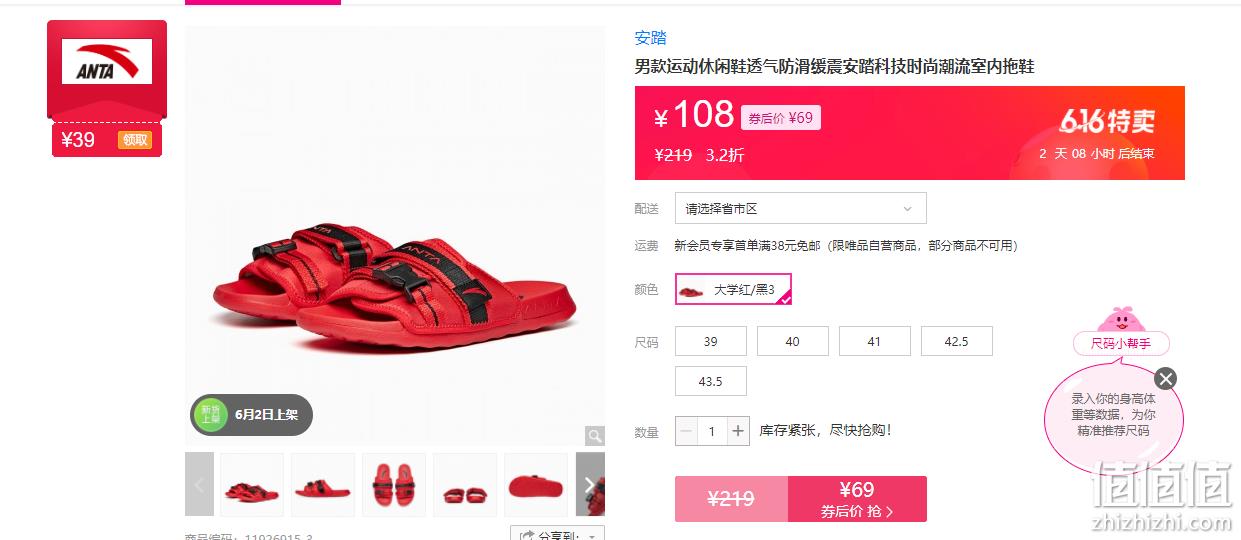Open the 安踏 brand link
This screenshot has height=540, width=1241.
click(651, 38)
